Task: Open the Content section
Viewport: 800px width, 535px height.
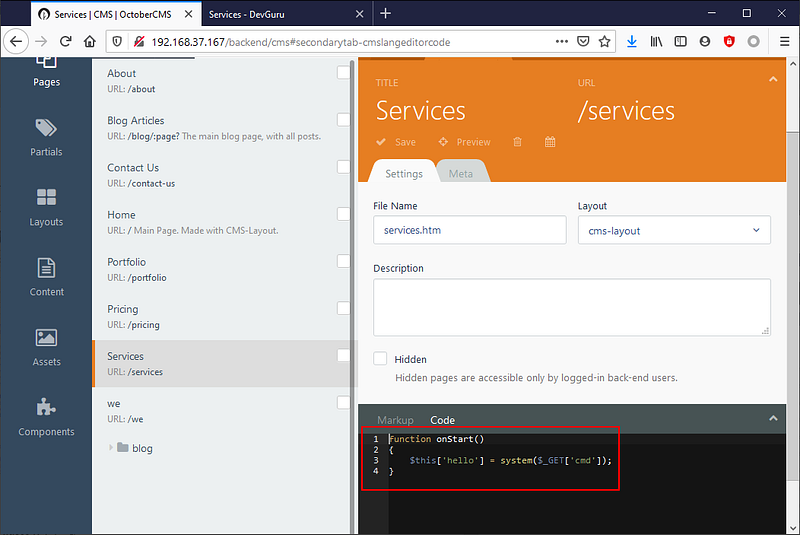Action: 46,277
